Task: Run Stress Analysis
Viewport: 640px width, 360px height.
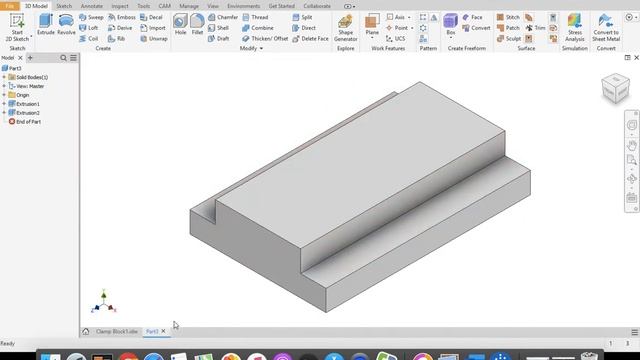Action: (575, 27)
